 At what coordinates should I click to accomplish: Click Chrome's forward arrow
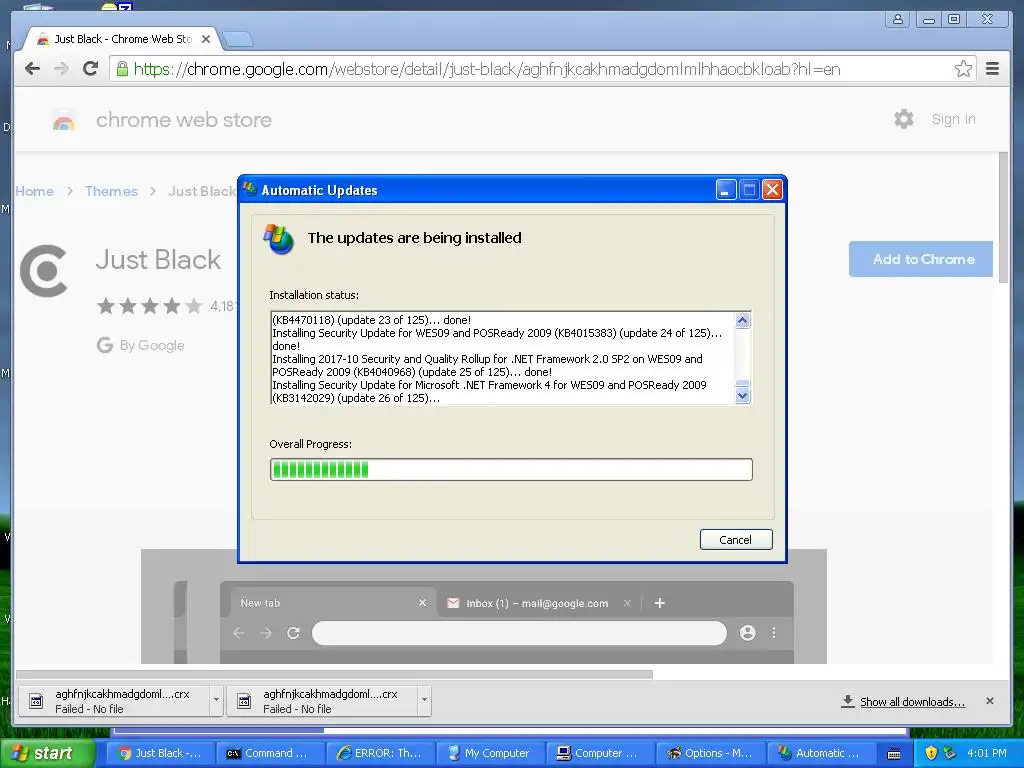click(61, 69)
